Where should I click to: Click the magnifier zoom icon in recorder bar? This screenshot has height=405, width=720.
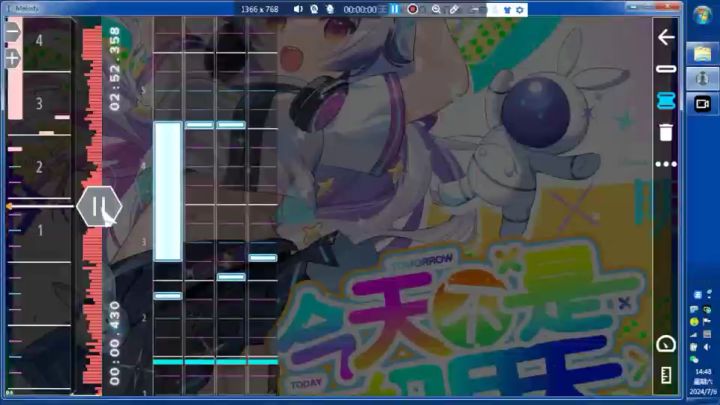[436, 9]
